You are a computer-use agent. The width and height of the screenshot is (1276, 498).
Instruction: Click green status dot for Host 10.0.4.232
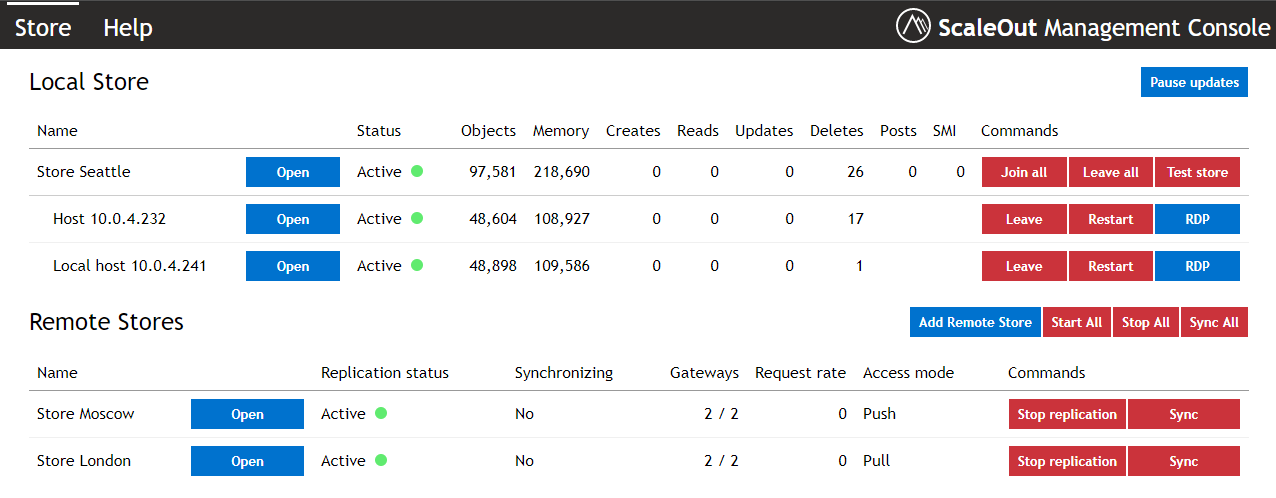pos(417,218)
